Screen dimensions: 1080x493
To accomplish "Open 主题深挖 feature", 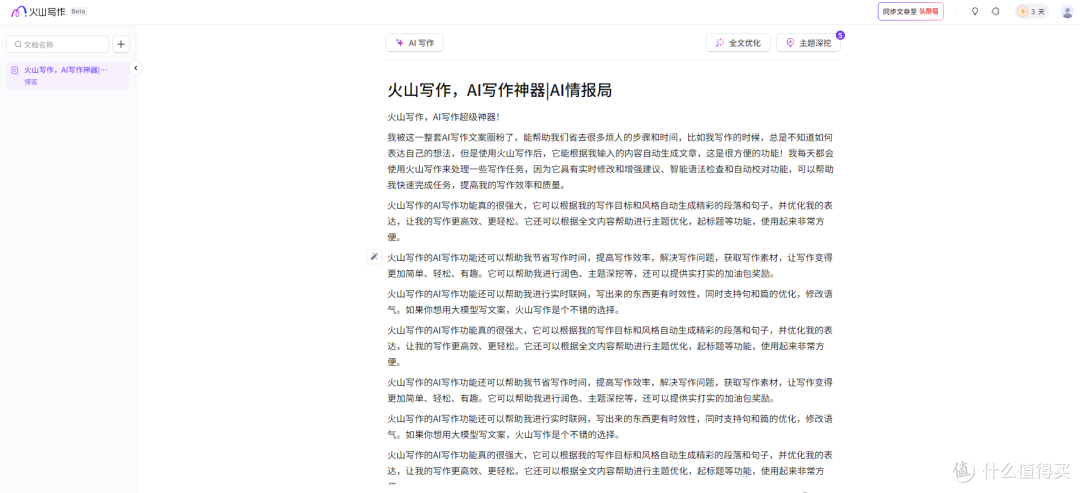I will pos(809,43).
